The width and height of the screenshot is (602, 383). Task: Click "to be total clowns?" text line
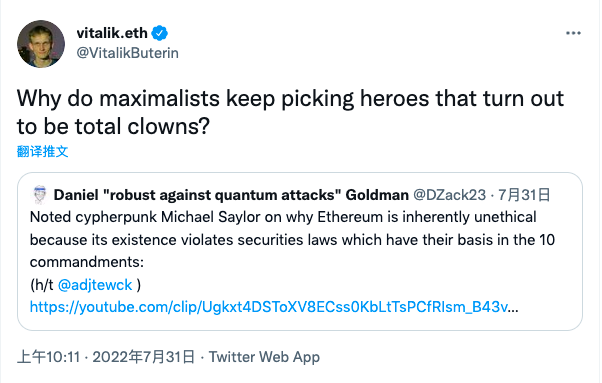pos(113,126)
